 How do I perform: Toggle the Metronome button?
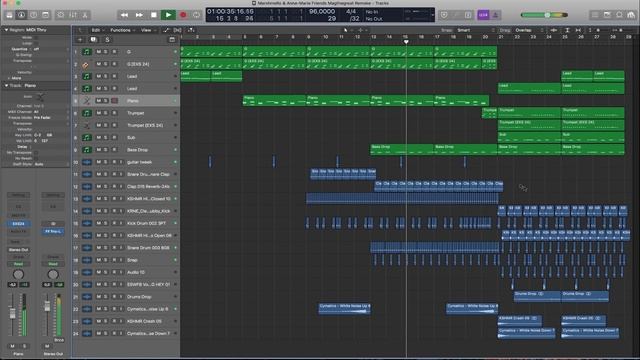(x=495, y=15)
